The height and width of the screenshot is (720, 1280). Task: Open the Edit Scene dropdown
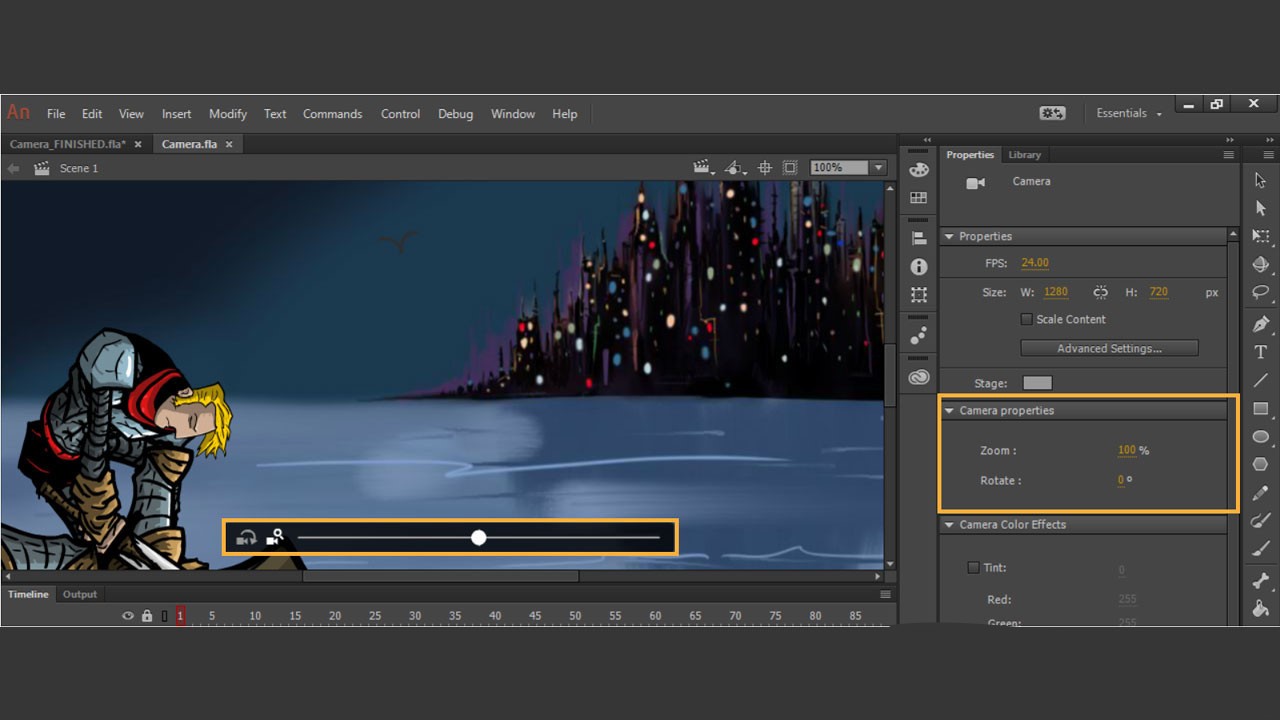(705, 168)
